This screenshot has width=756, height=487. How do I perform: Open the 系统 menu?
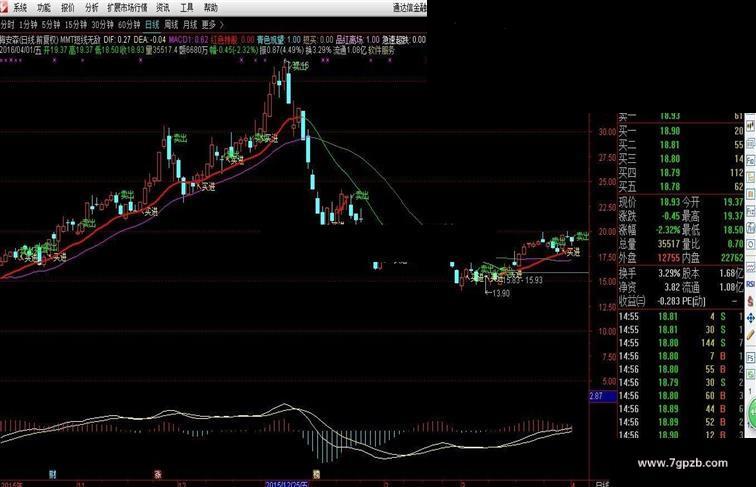pos(20,8)
